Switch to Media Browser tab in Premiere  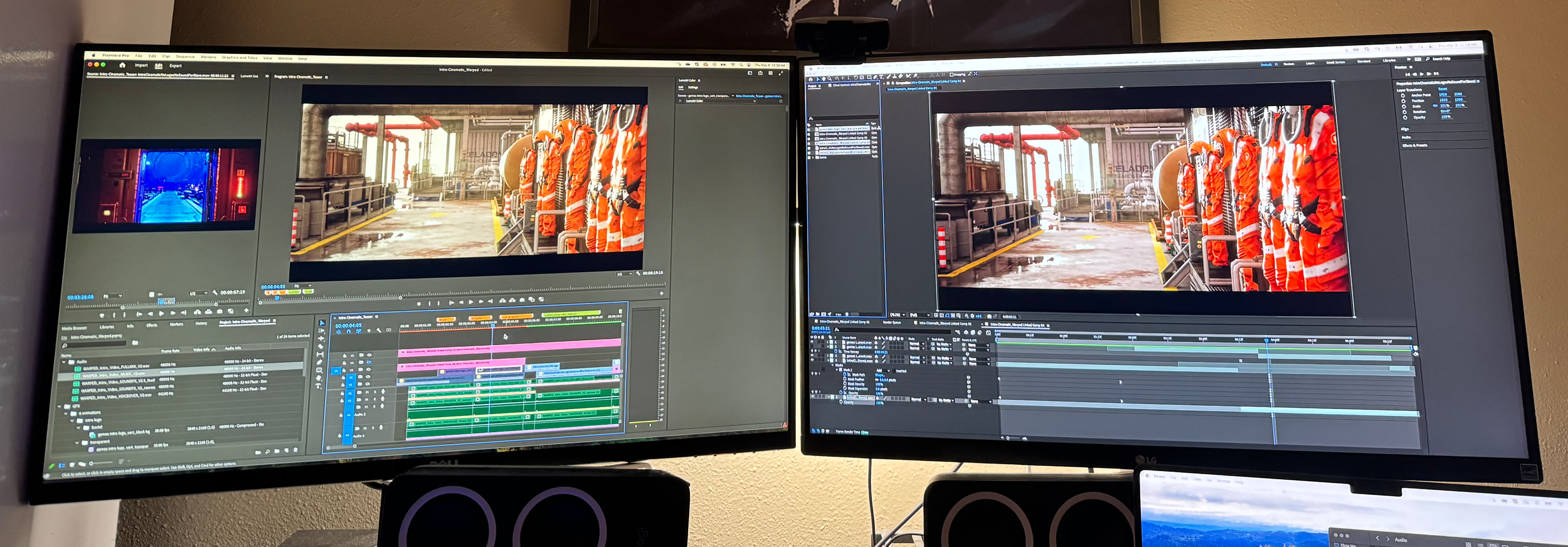point(74,328)
